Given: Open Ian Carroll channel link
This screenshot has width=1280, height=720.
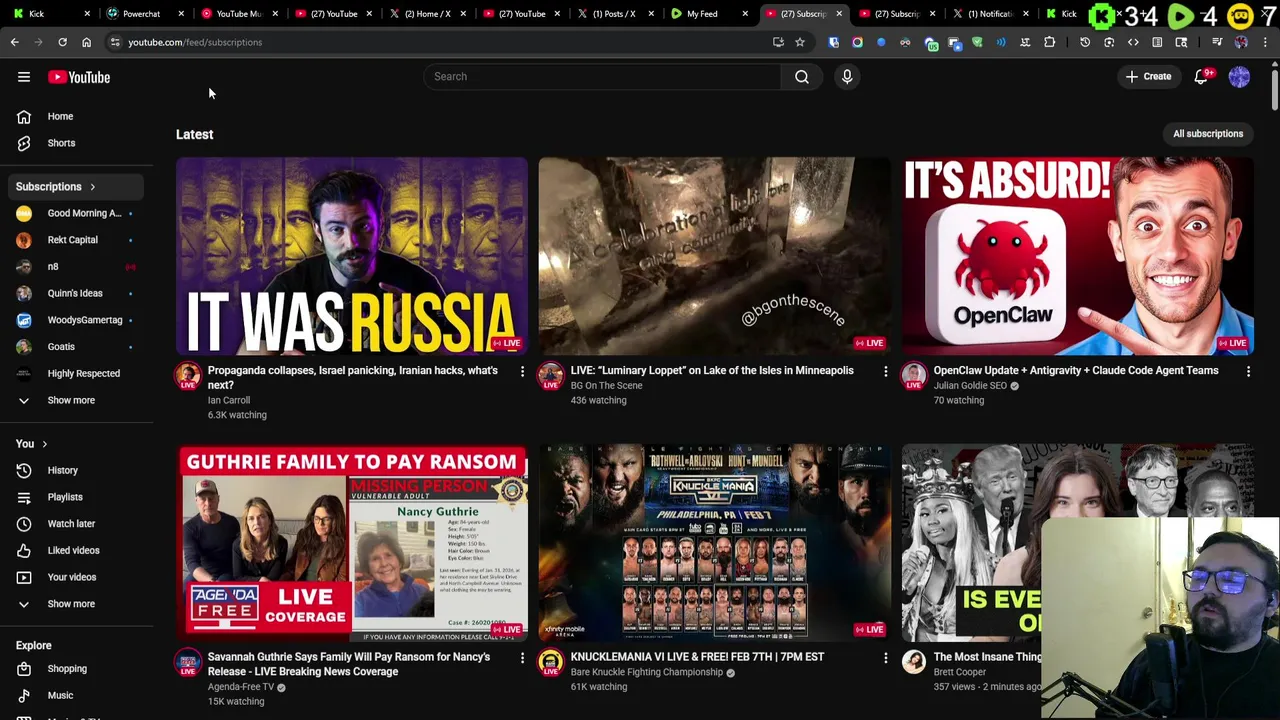Looking at the screenshot, I should 229,400.
